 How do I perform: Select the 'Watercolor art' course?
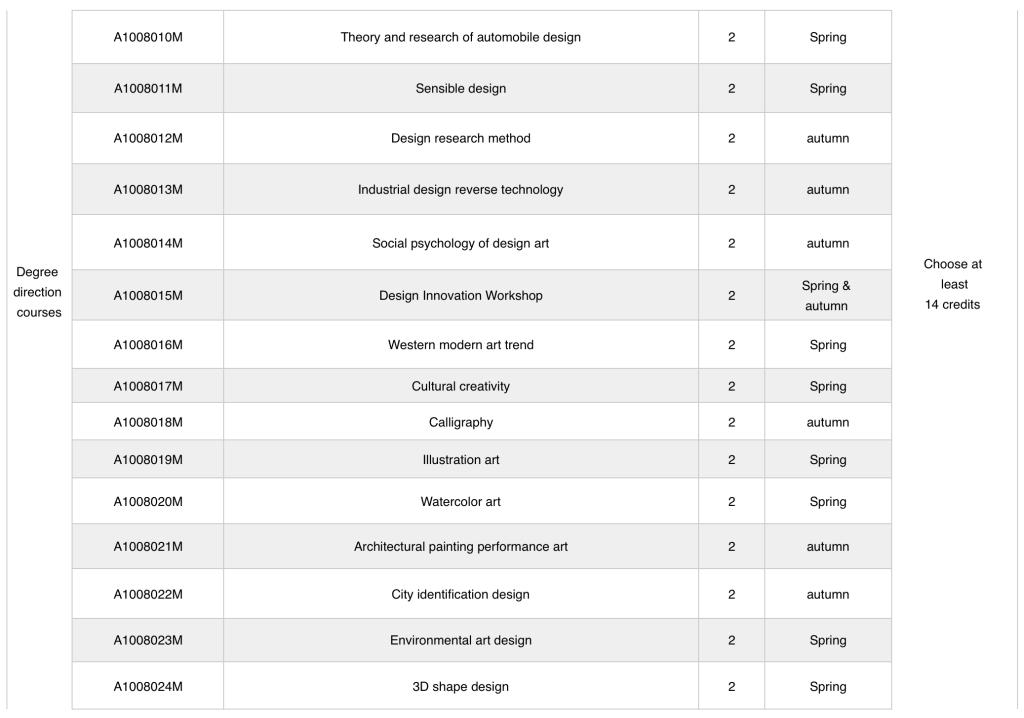(x=460, y=501)
